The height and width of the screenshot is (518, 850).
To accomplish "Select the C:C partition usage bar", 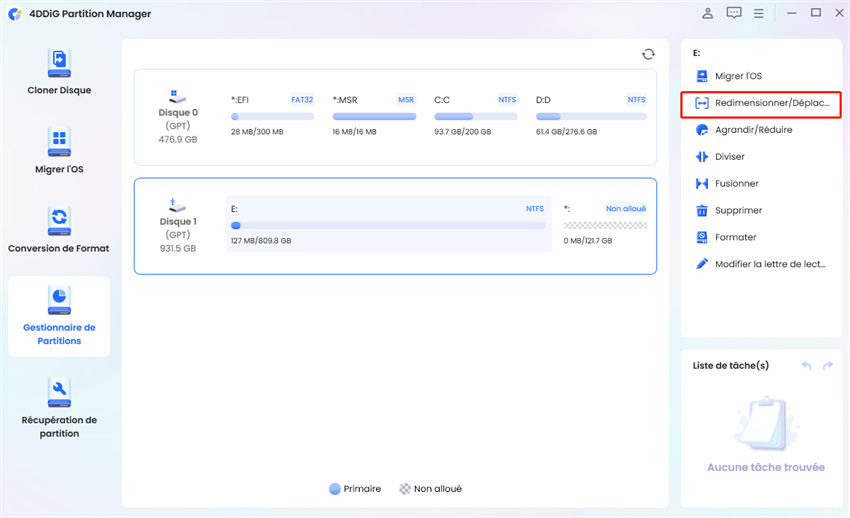I will pyautogui.click(x=476, y=116).
